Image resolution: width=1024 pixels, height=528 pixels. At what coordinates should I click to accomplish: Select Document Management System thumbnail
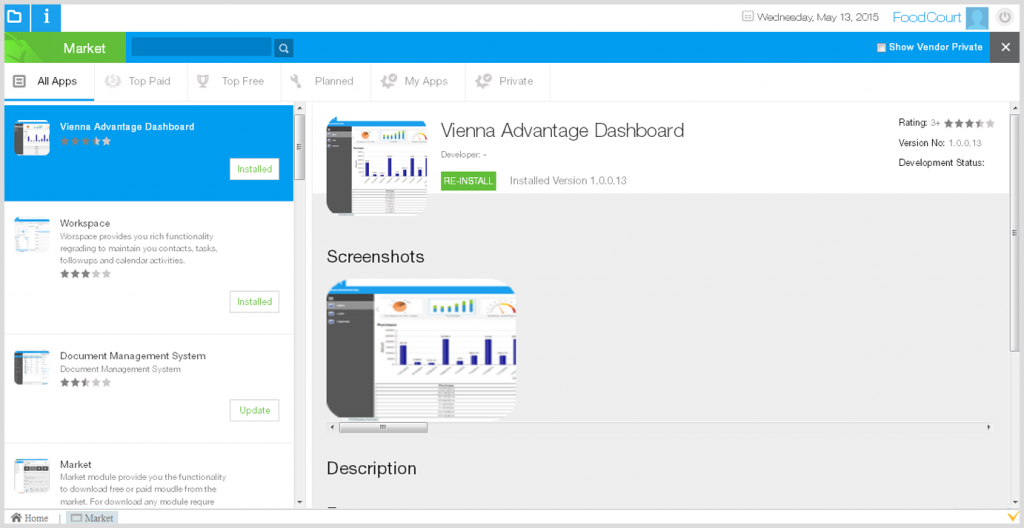(x=32, y=367)
